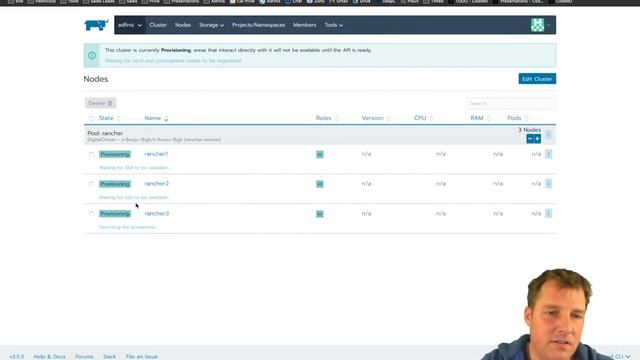Viewport: 640px width, 360px height.
Task: Open the Forums footer link
Action: (84, 356)
